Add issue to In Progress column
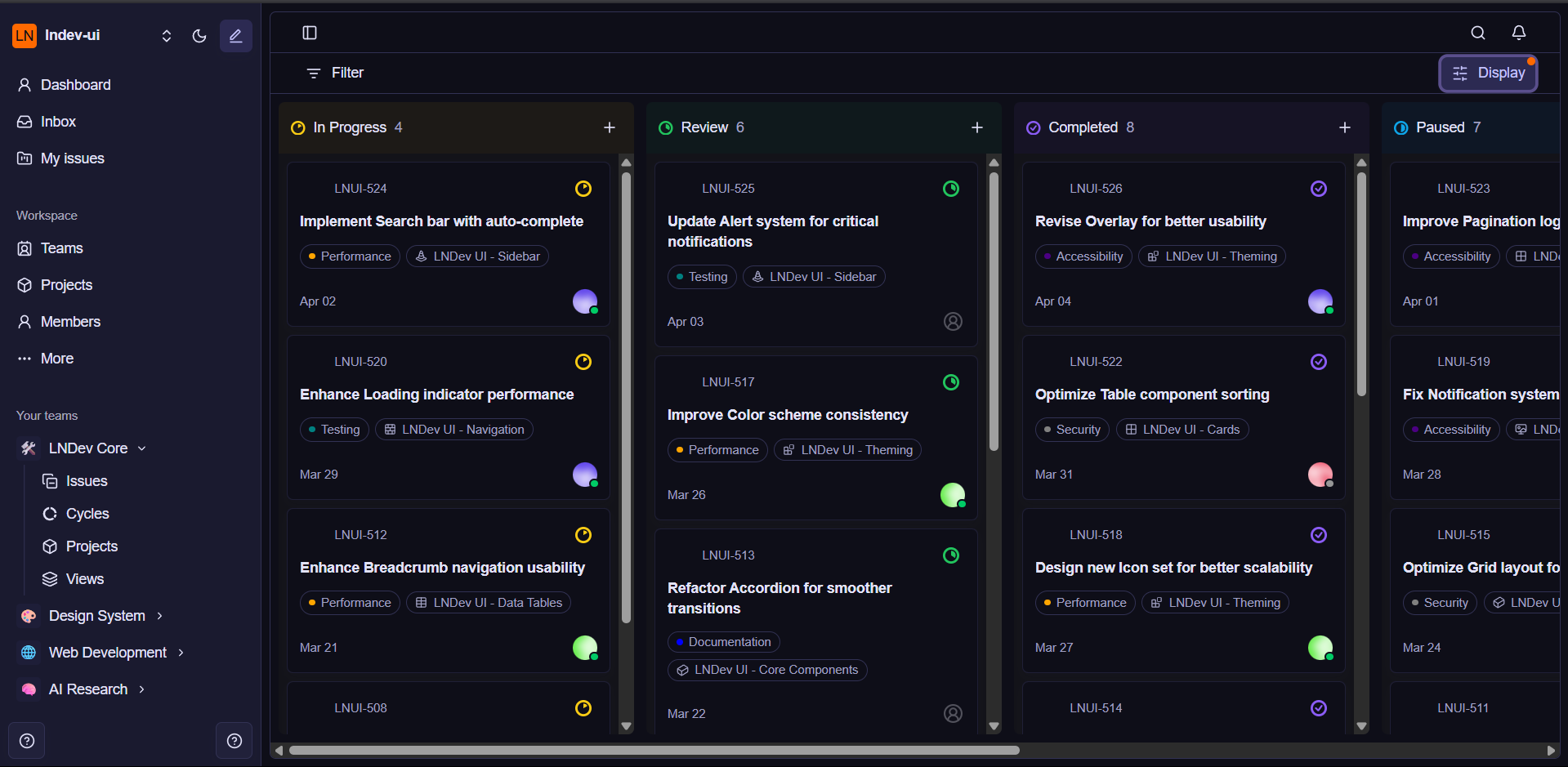Image resolution: width=1568 pixels, height=767 pixels. click(x=609, y=127)
